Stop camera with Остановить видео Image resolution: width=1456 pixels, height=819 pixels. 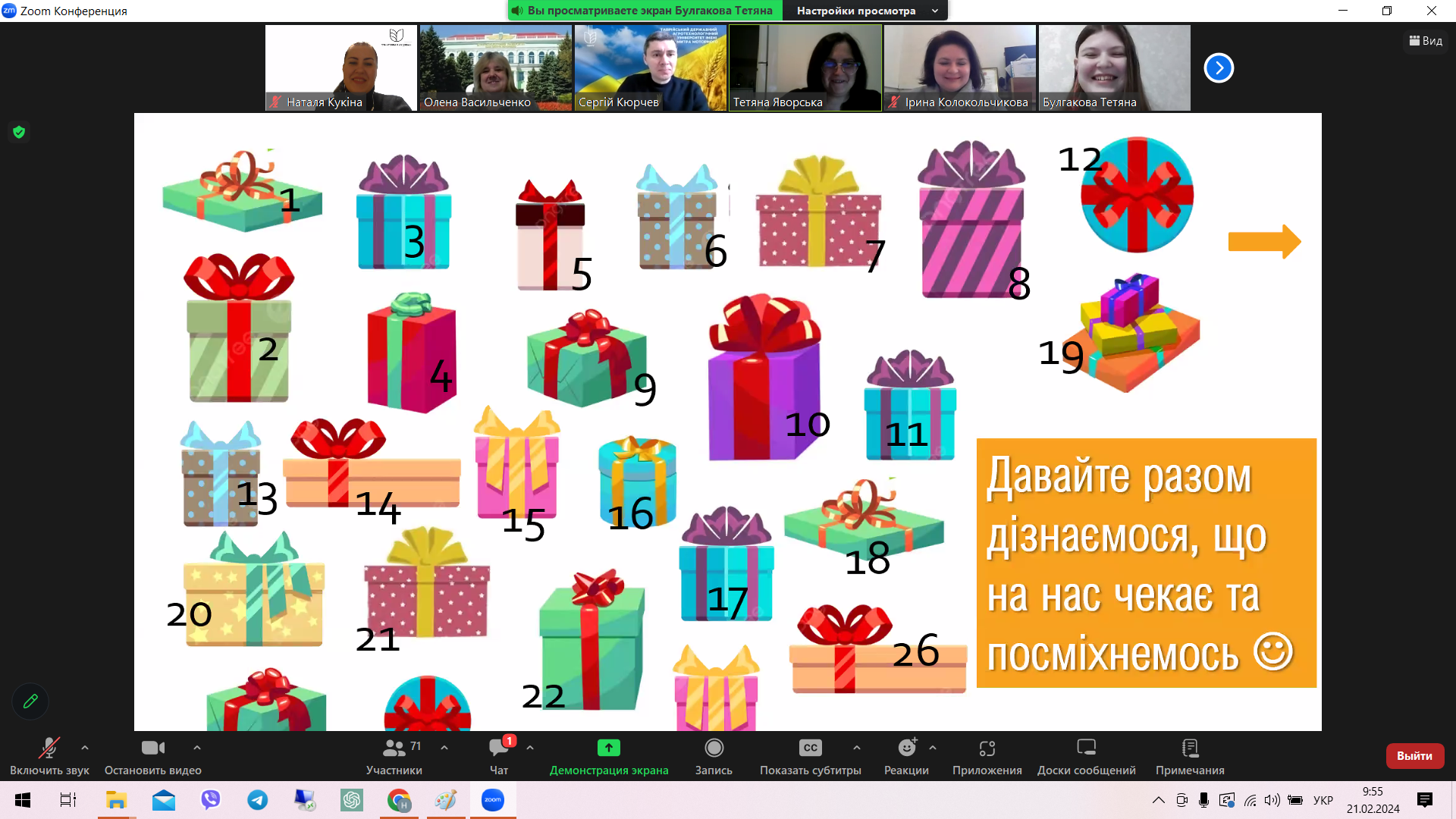152,748
